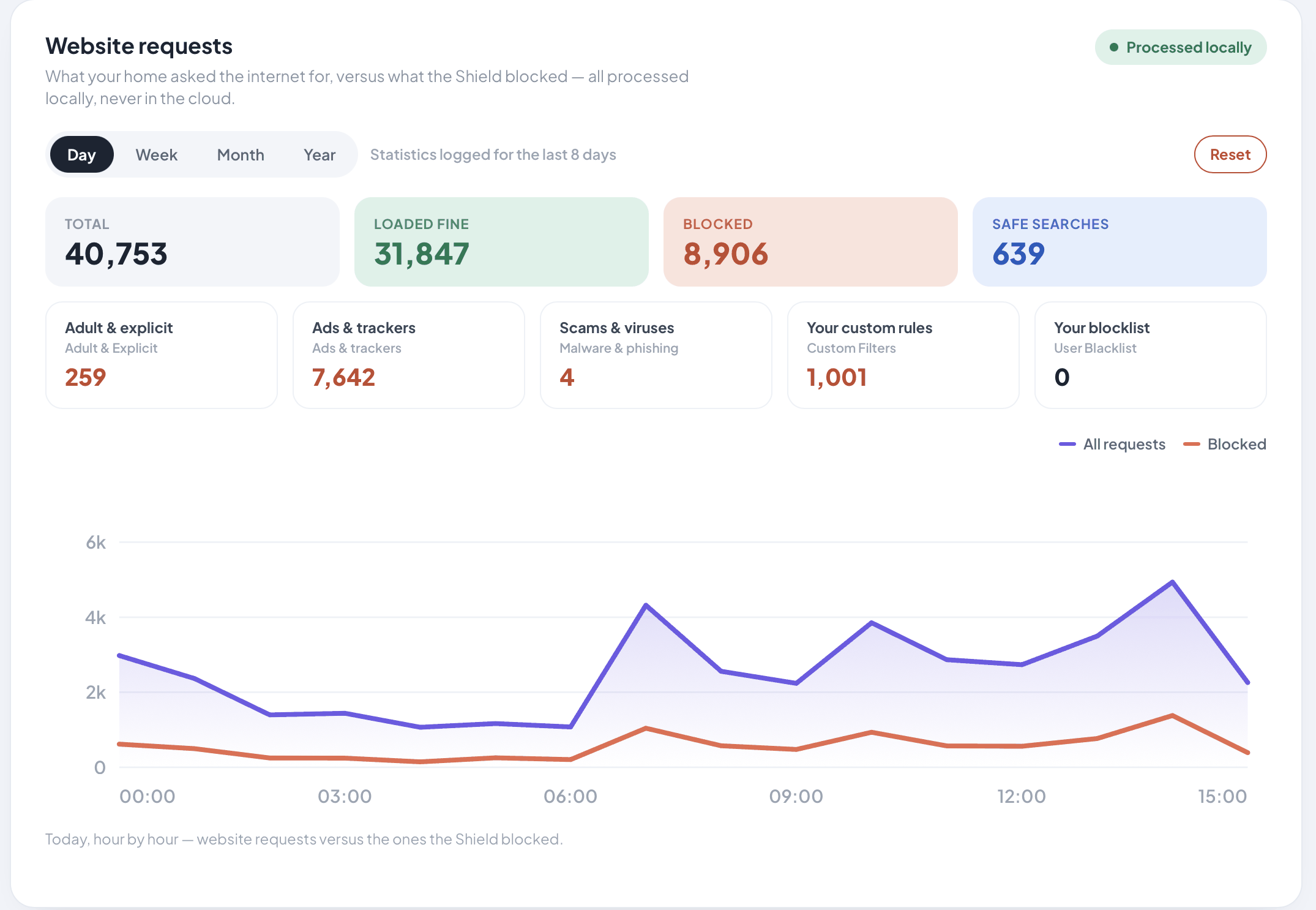
Task: Click the 03:00 axis label
Action: click(x=345, y=796)
